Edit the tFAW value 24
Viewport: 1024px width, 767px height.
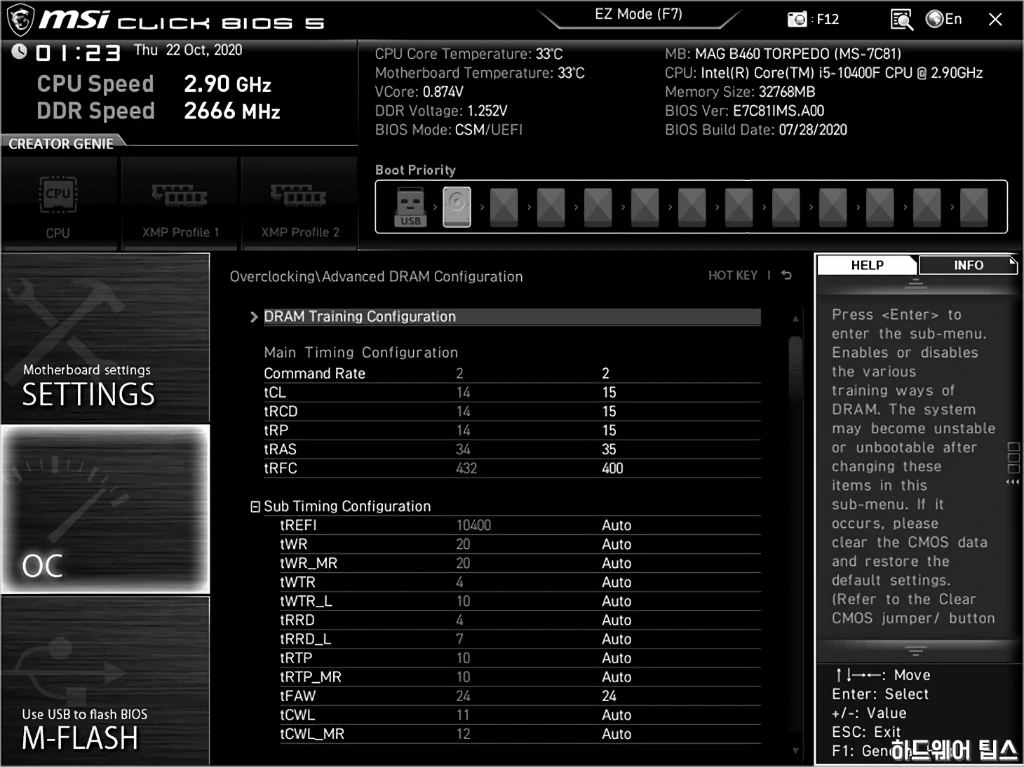[609, 696]
